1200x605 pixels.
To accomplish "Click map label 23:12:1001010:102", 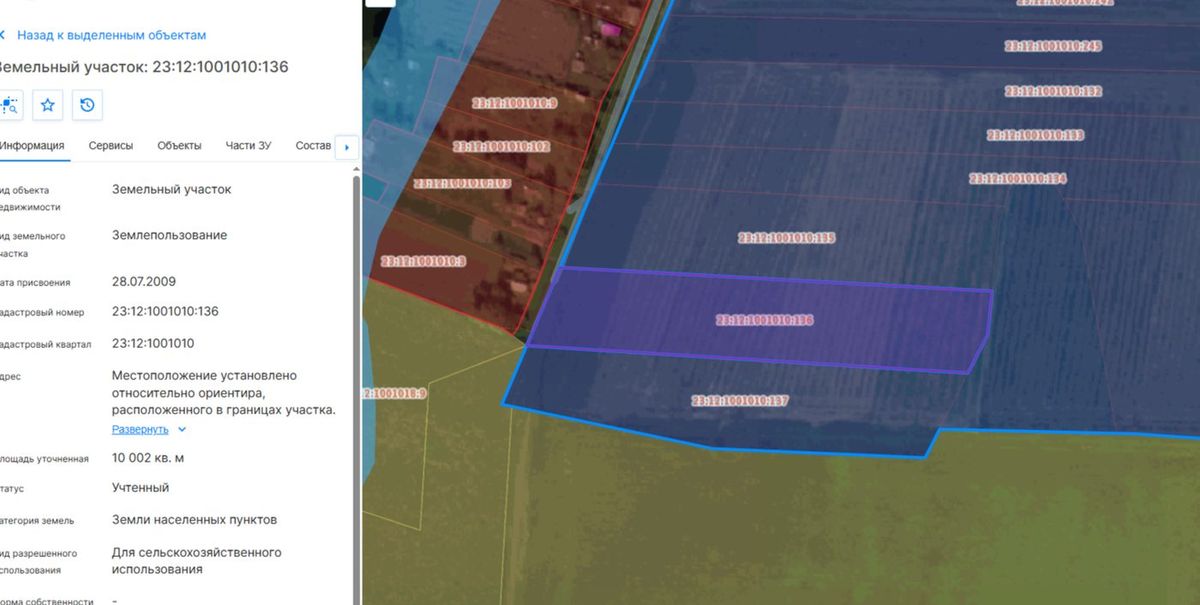I will [x=501, y=147].
